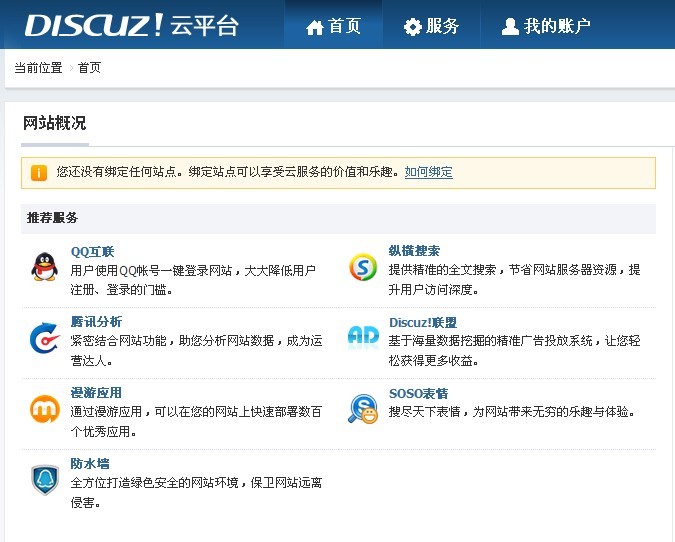Screen dimensions: 675x542
Task: Click the 首页 breadcrumb text
Action: pos(89,68)
